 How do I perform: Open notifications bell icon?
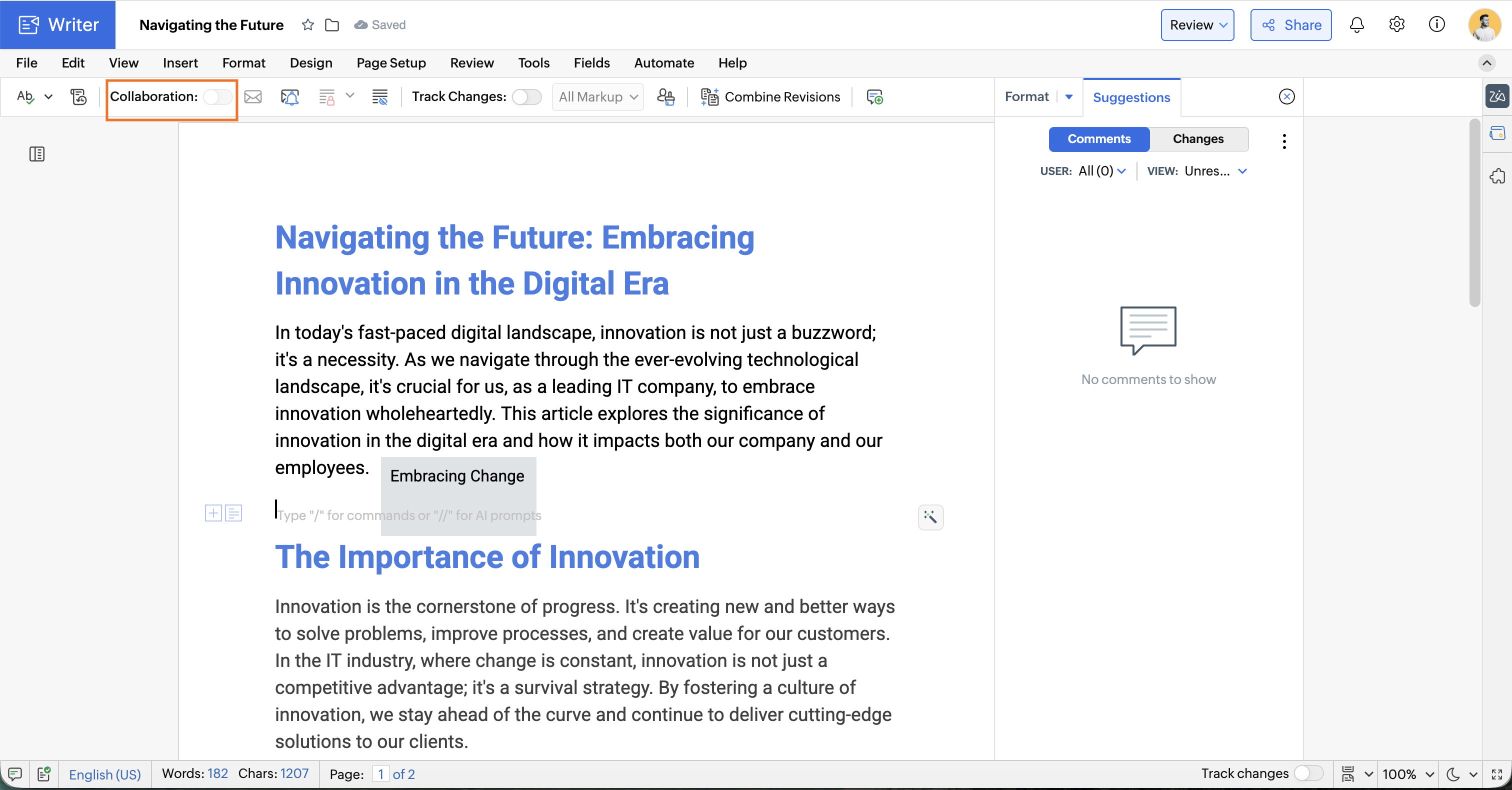[1356, 24]
